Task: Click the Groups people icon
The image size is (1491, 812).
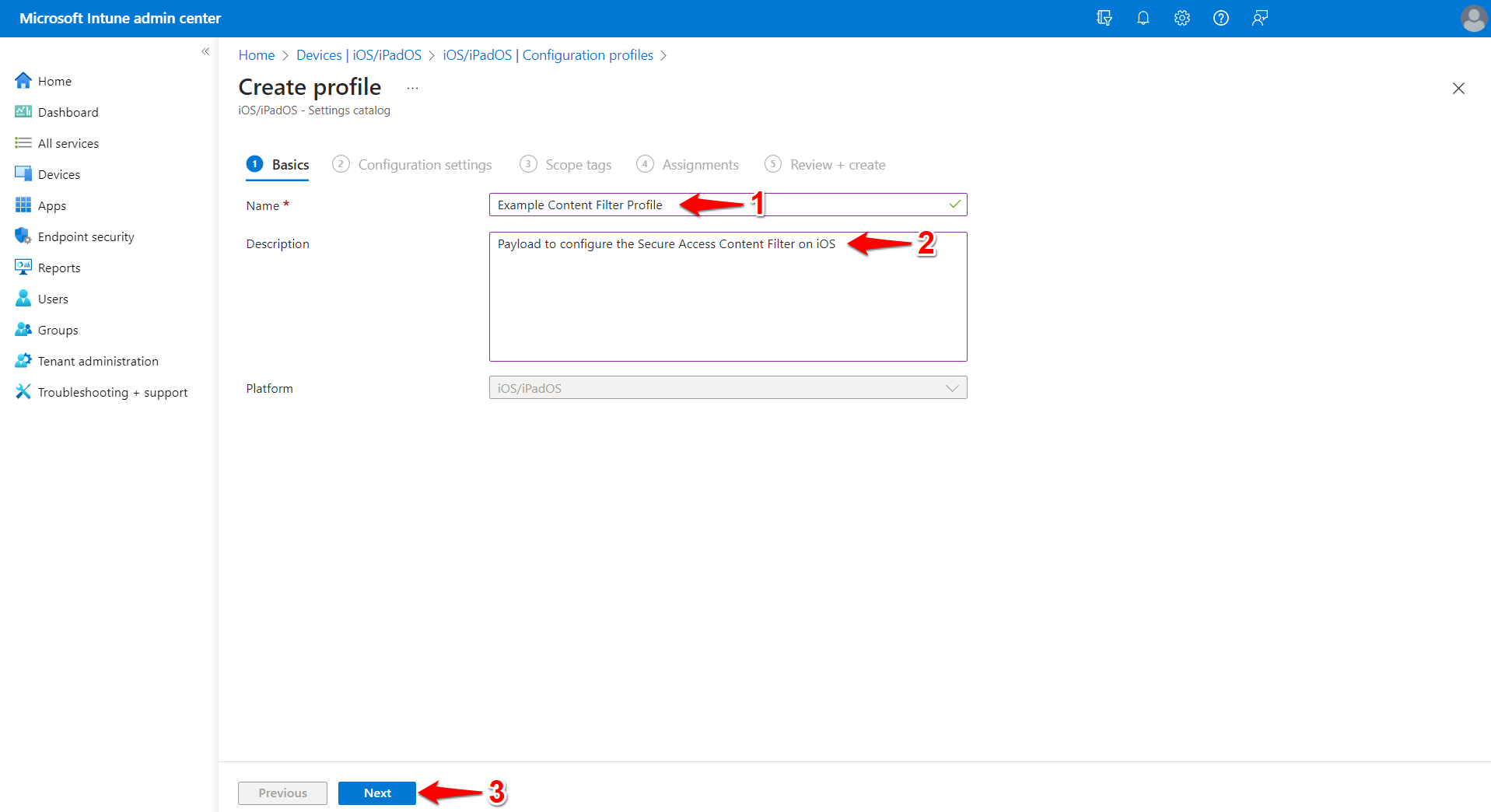Action: pyautogui.click(x=23, y=329)
